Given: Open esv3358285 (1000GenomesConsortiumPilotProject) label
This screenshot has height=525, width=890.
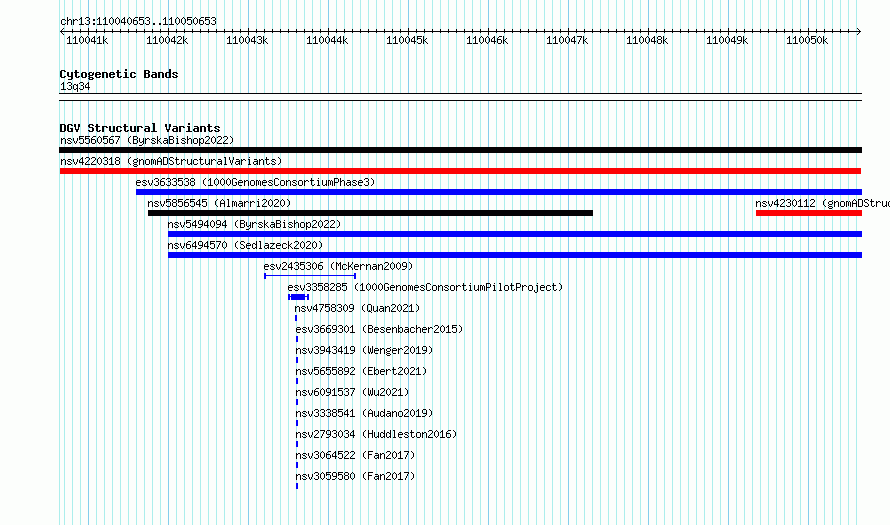Looking at the screenshot, I should (x=425, y=287).
